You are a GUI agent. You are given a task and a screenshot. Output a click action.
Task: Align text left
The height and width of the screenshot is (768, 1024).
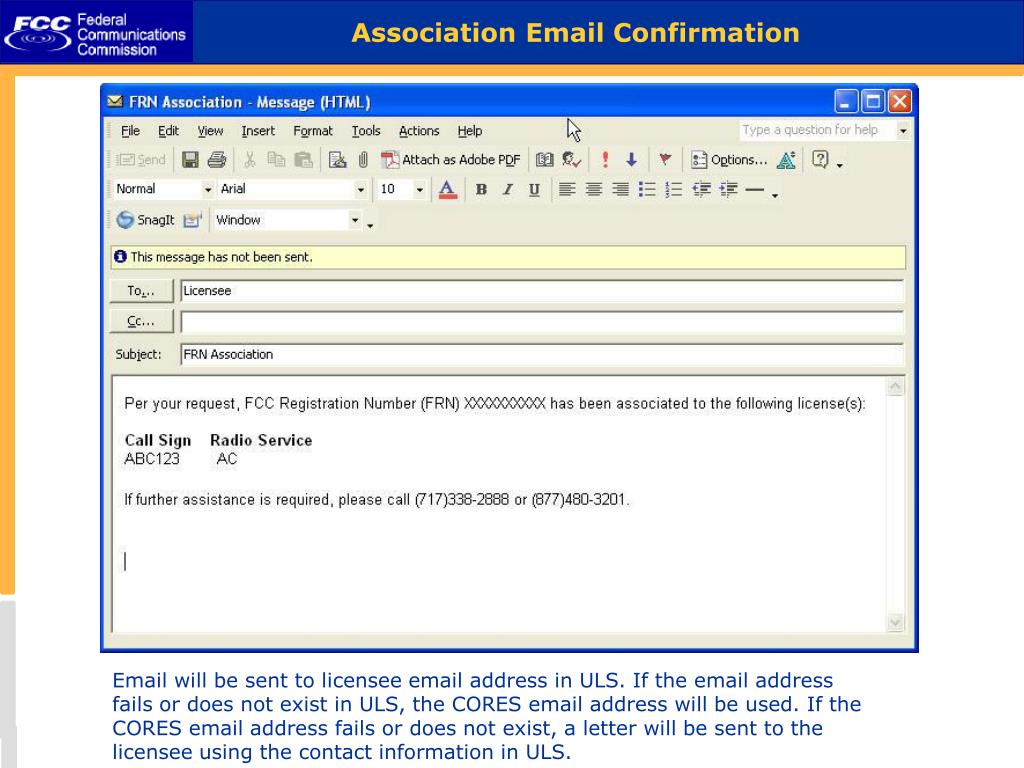pyautogui.click(x=567, y=189)
